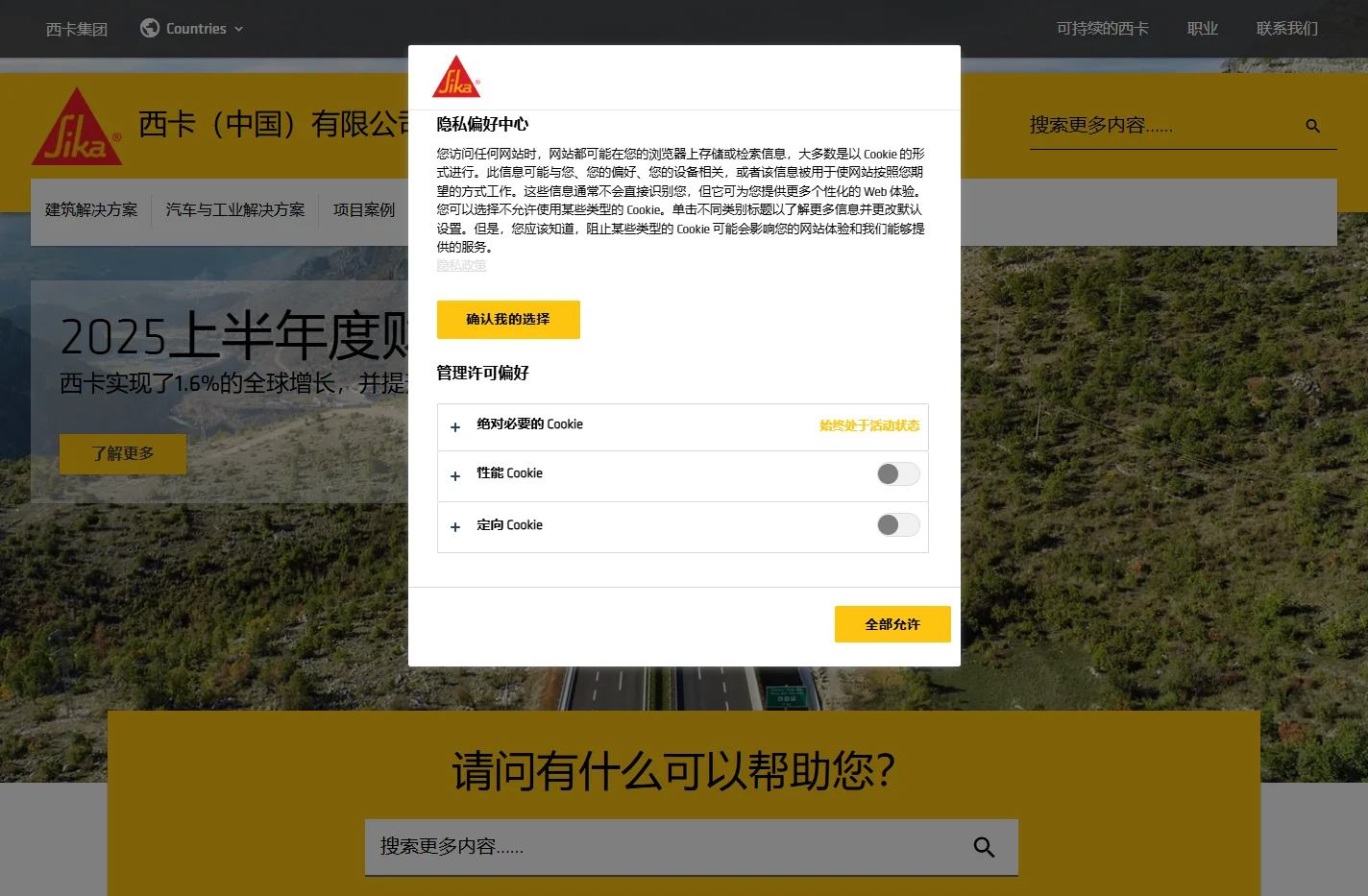Toggle the 定向 Cookie switch
This screenshot has height=896, width=1368.
pyautogui.click(x=898, y=524)
